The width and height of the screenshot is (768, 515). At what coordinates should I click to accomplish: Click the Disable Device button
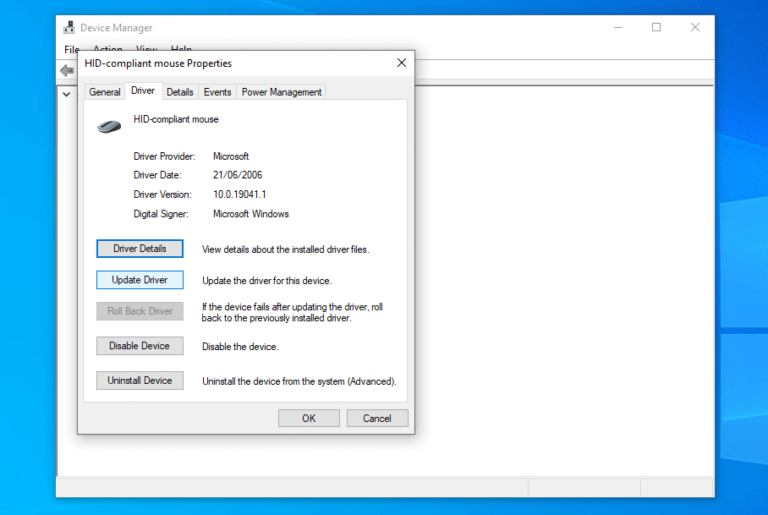(140, 346)
